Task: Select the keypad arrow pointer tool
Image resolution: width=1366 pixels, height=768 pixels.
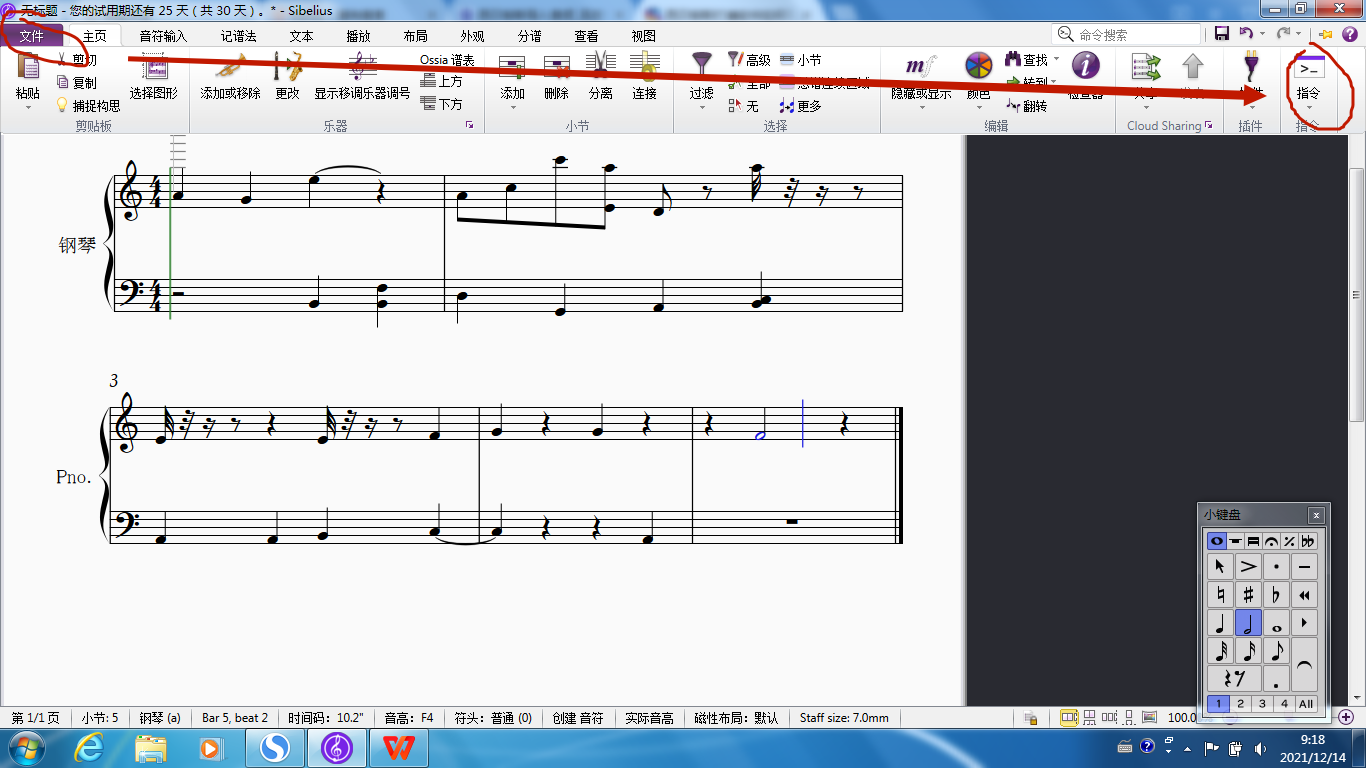Action: [1219, 567]
